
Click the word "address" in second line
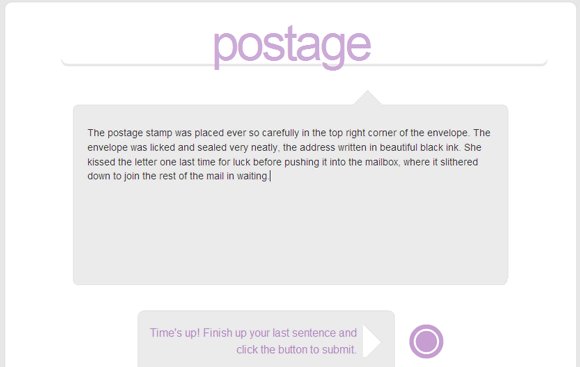[317, 147]
